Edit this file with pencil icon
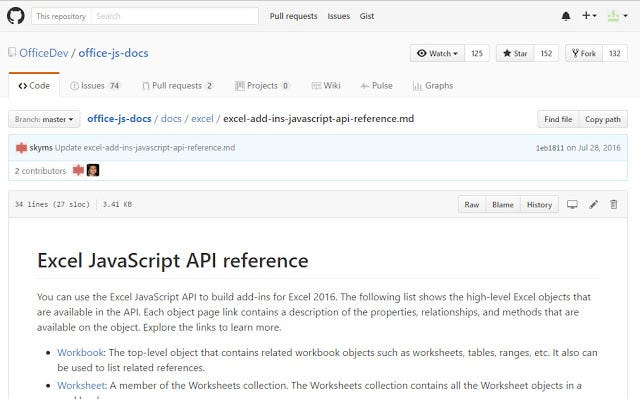Screen dimensions: 640x399 593,204
